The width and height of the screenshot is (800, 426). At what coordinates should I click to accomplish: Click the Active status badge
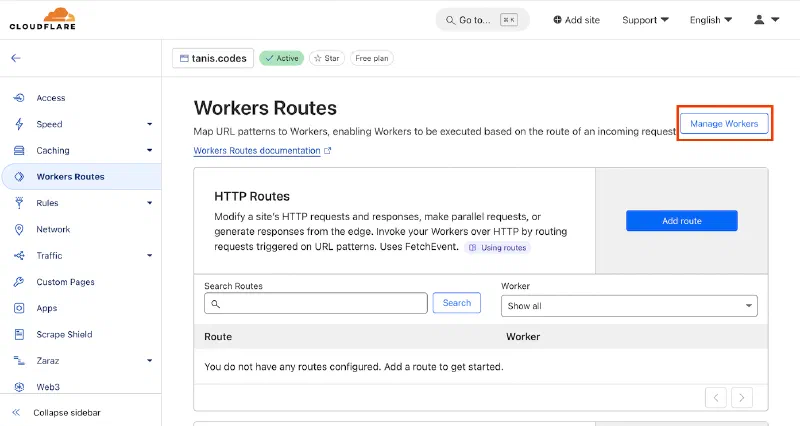coord(282,58)
